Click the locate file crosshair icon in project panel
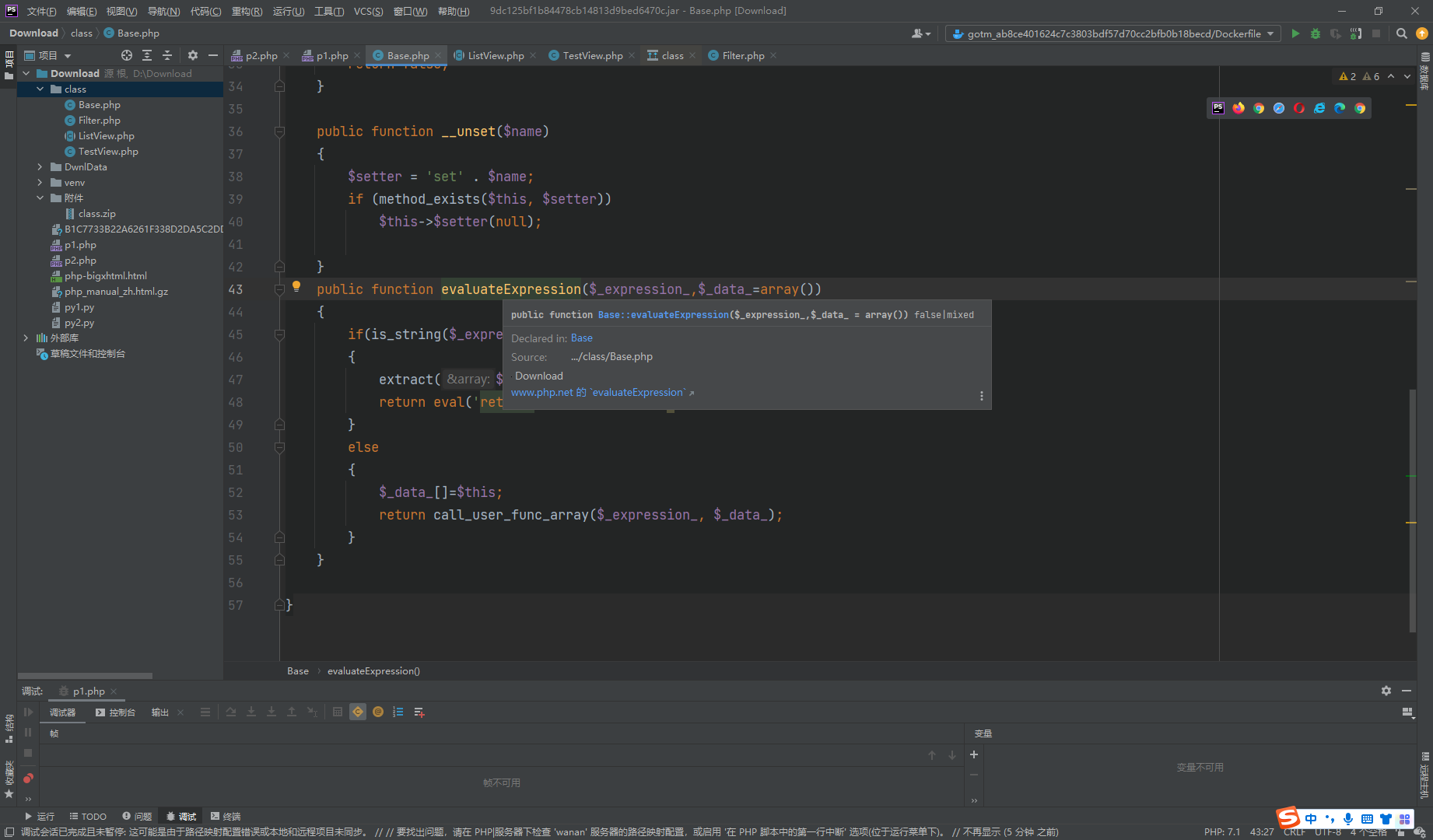Screen dimensions: 1433x840 127,55
